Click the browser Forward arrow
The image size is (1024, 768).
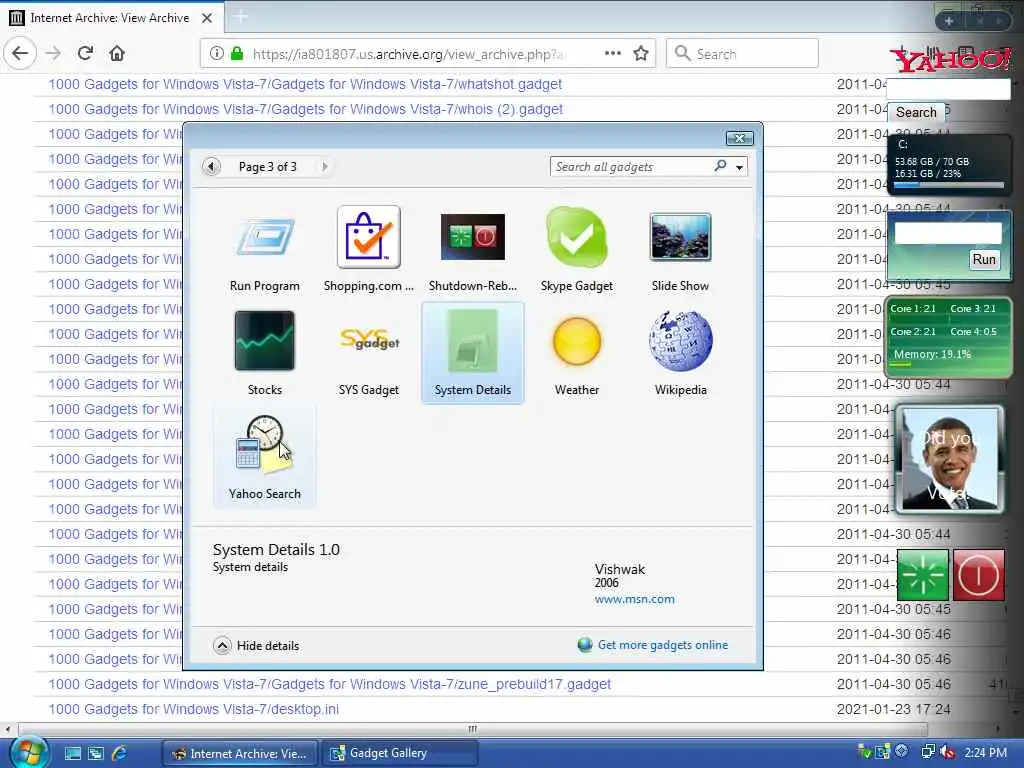(x=54, y=53)
